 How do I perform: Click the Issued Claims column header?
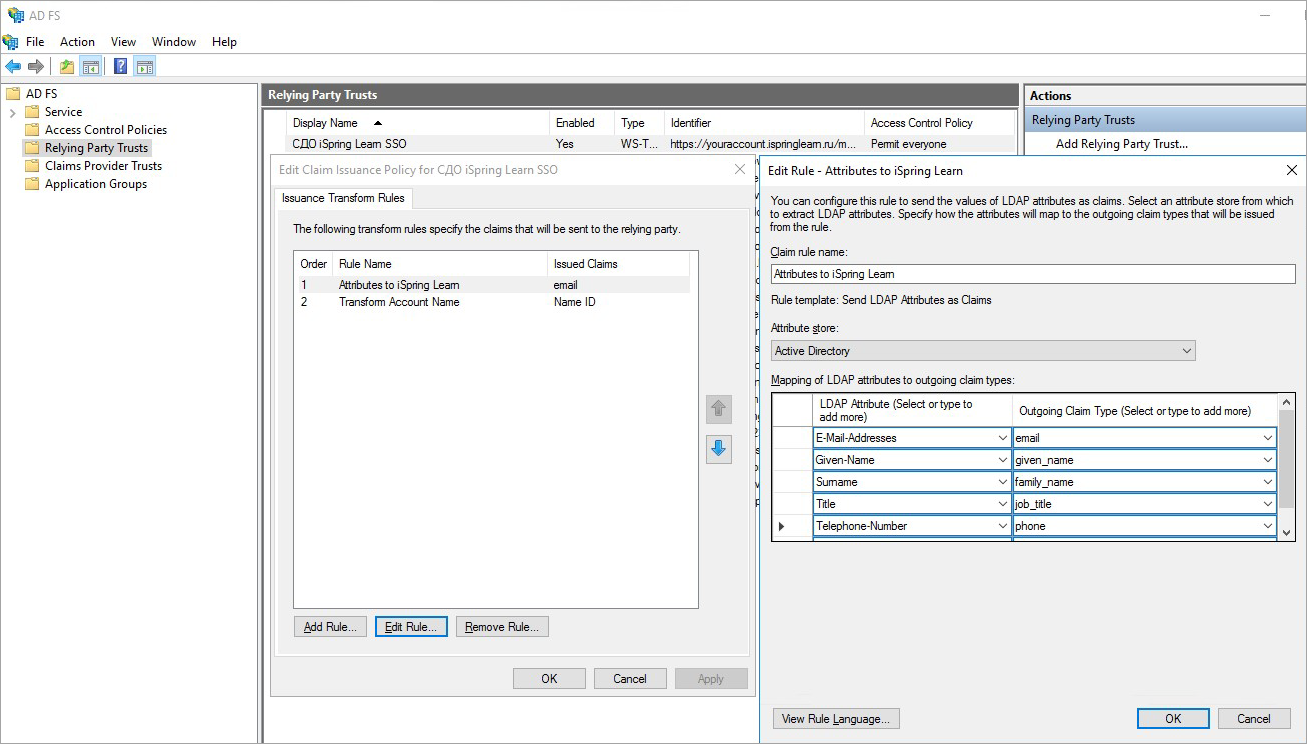(x=618, y=264)
